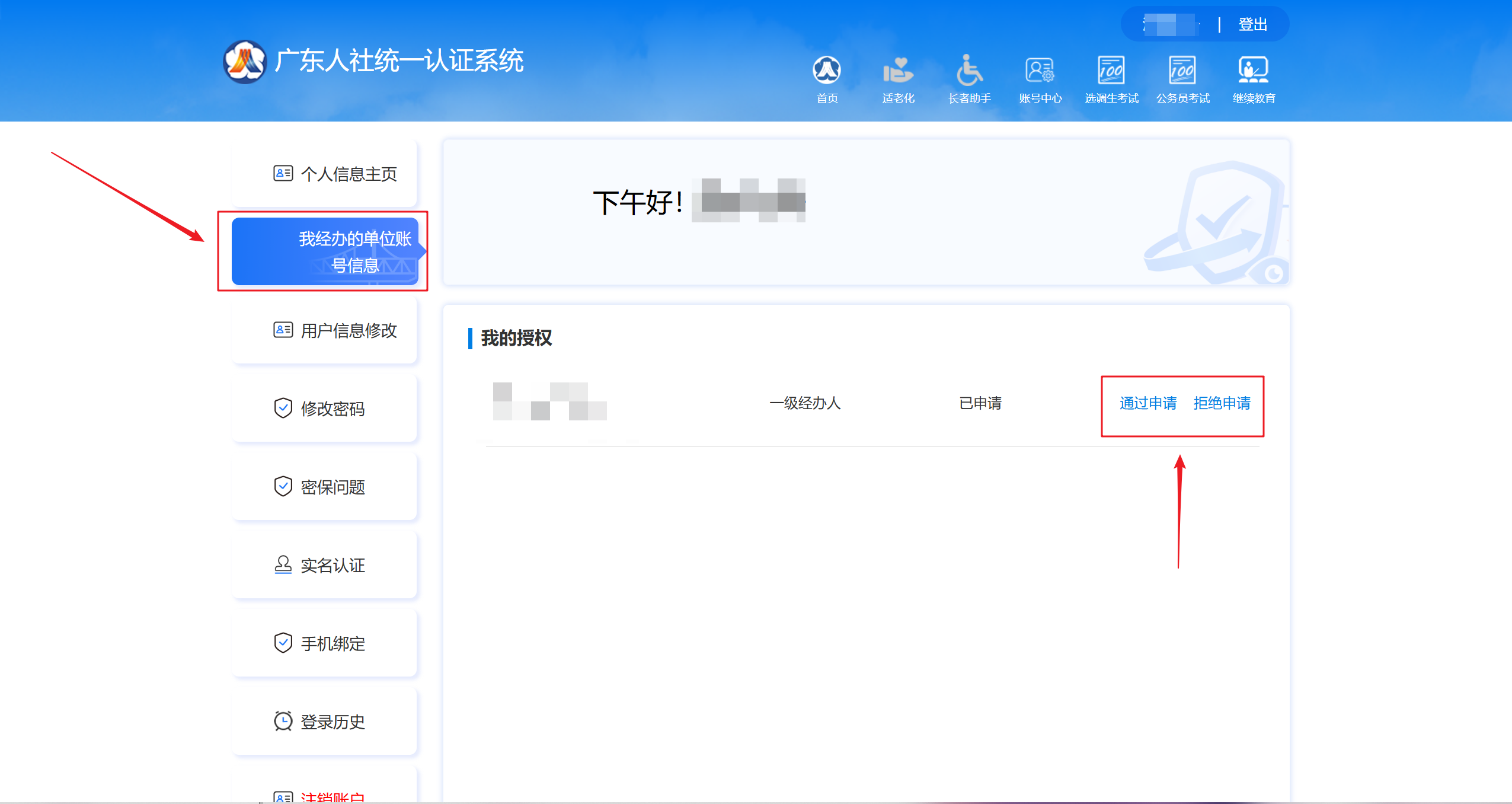Open 个人信息主页 in the sidebar
This screenshot has width=1512, height=804.
coord(335,174)
